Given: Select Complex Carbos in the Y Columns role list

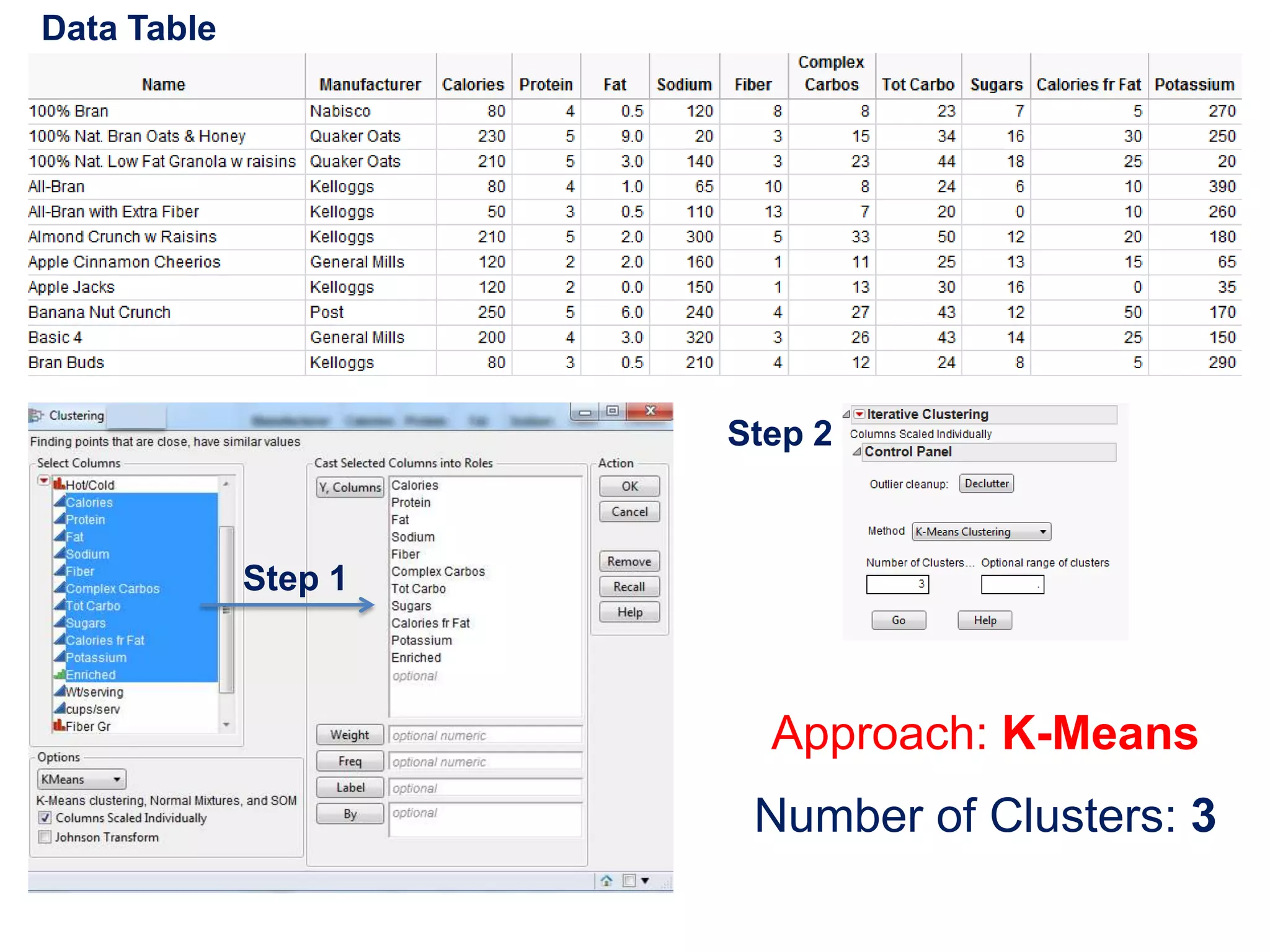Looking at the screenshot, I should [438, 571].
